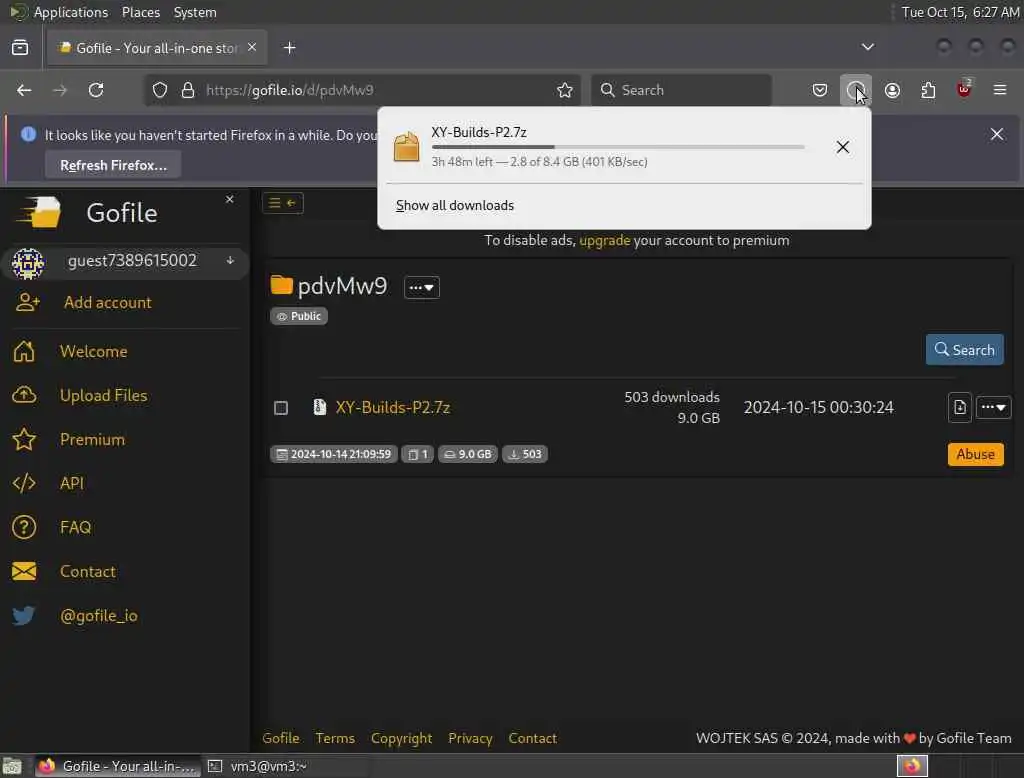Screen dimensions: 1024x778
Task: Click the Public visibility badge
Action: click(x=299, y=316)
